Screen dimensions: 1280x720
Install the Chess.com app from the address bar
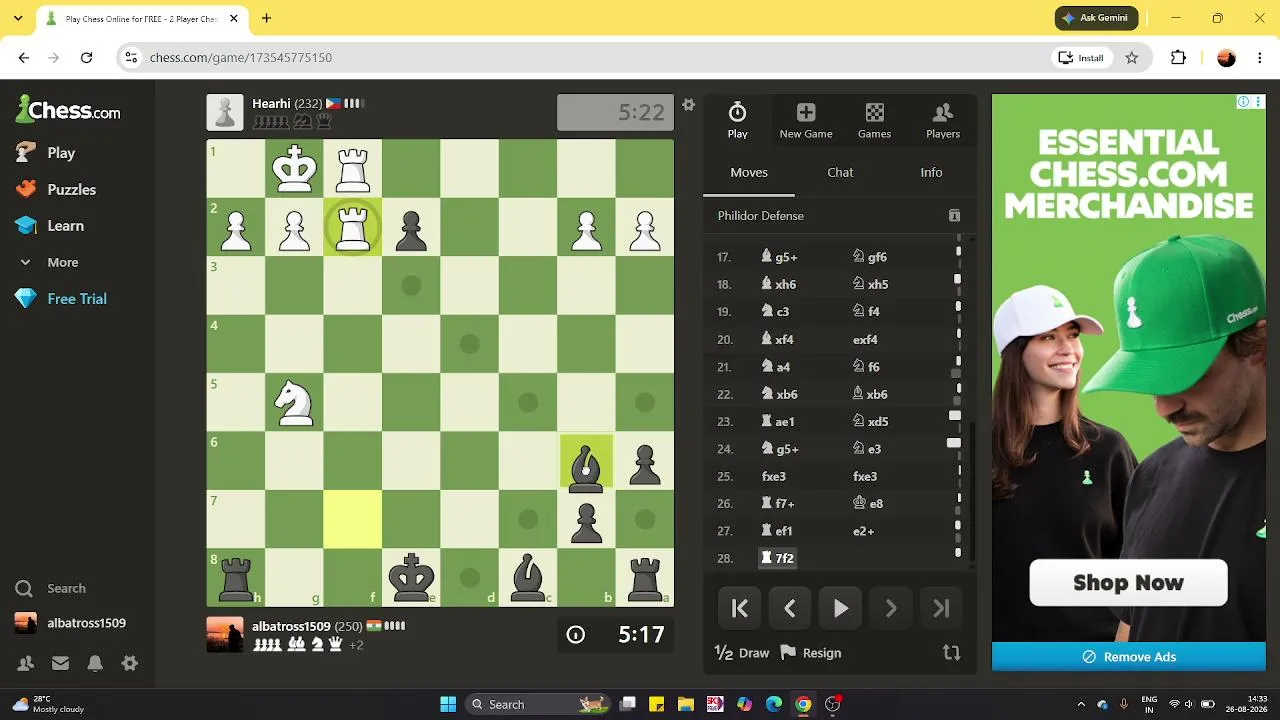1081,58
